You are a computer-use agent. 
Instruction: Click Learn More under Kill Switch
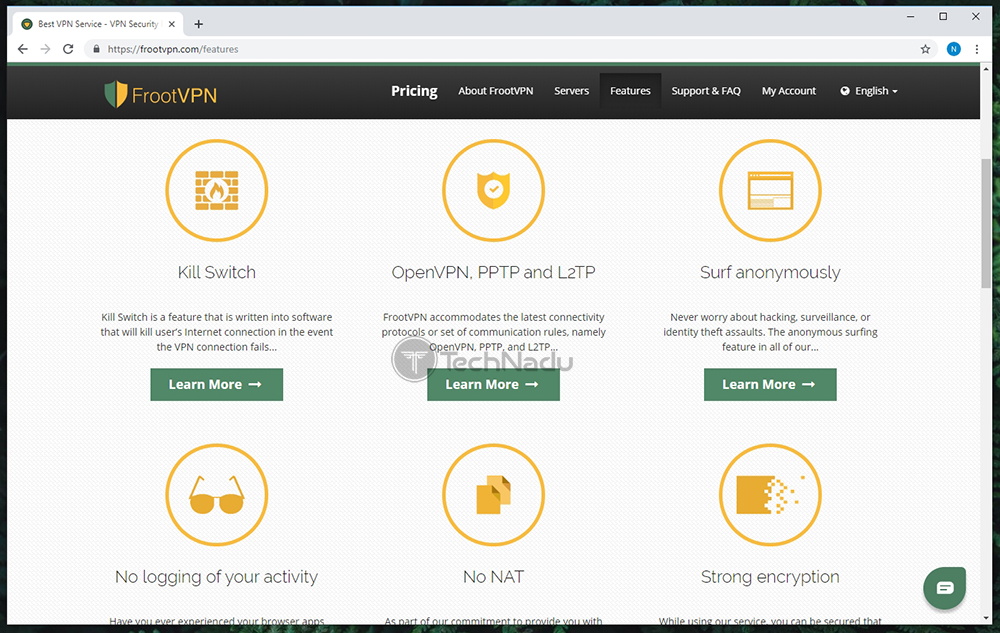(x=217, y=384)
